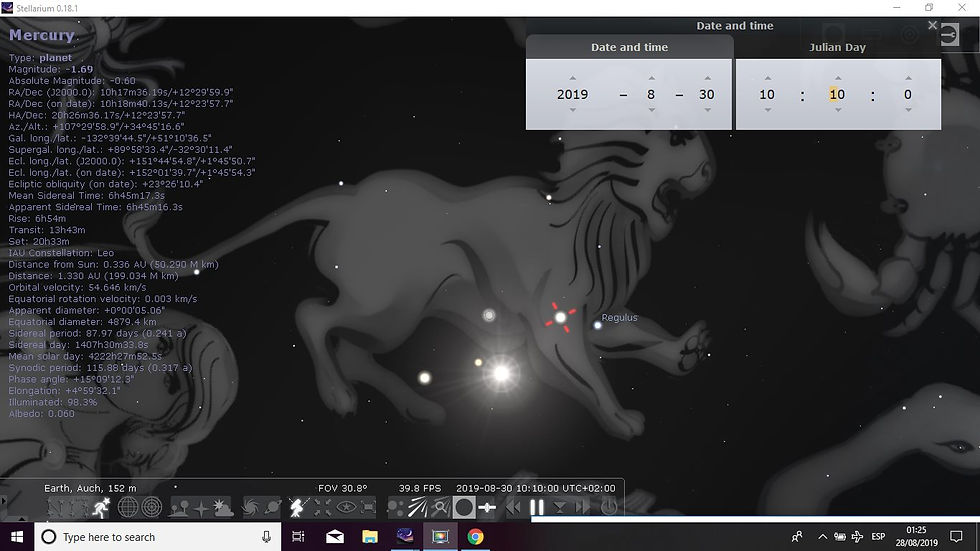Click the 'IAU Constellation: Leo' line
This screenshot has width=980, height=551.
[x=61, y=253]
